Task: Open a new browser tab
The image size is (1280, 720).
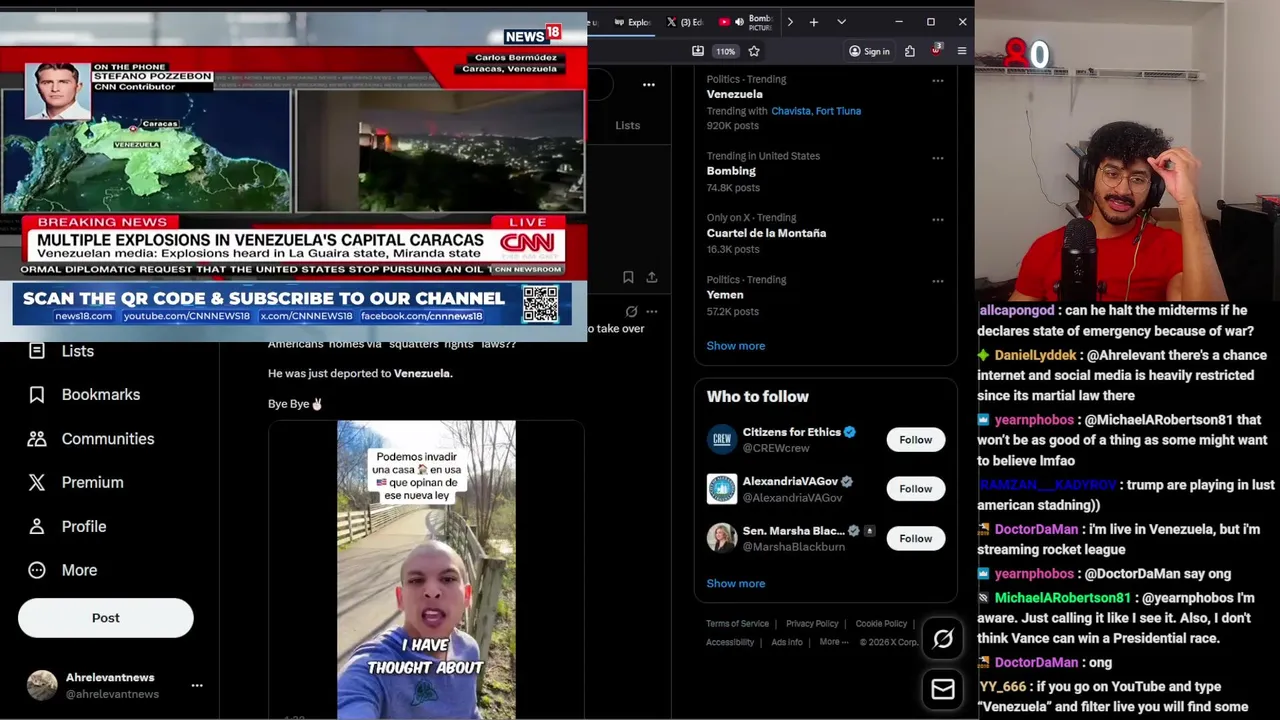Action: 814,22
